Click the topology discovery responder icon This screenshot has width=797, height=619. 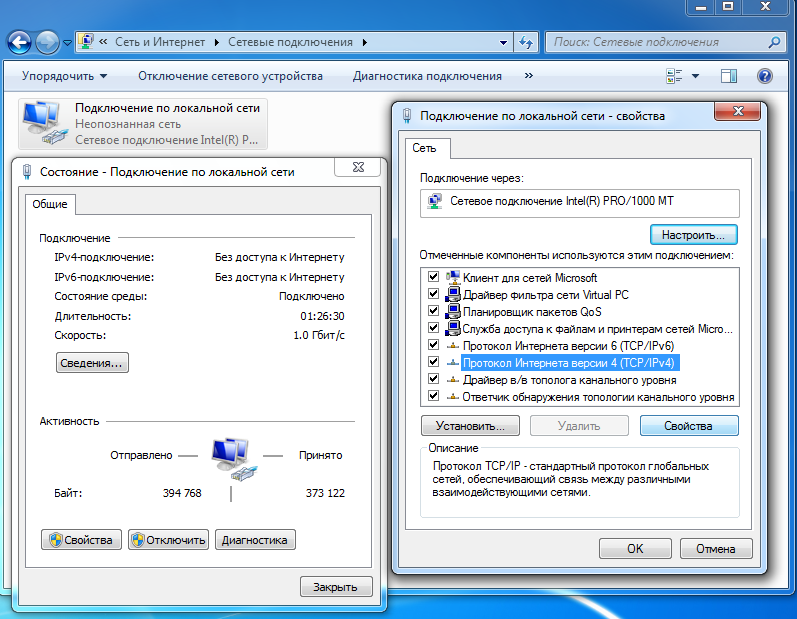click(452, 397)
